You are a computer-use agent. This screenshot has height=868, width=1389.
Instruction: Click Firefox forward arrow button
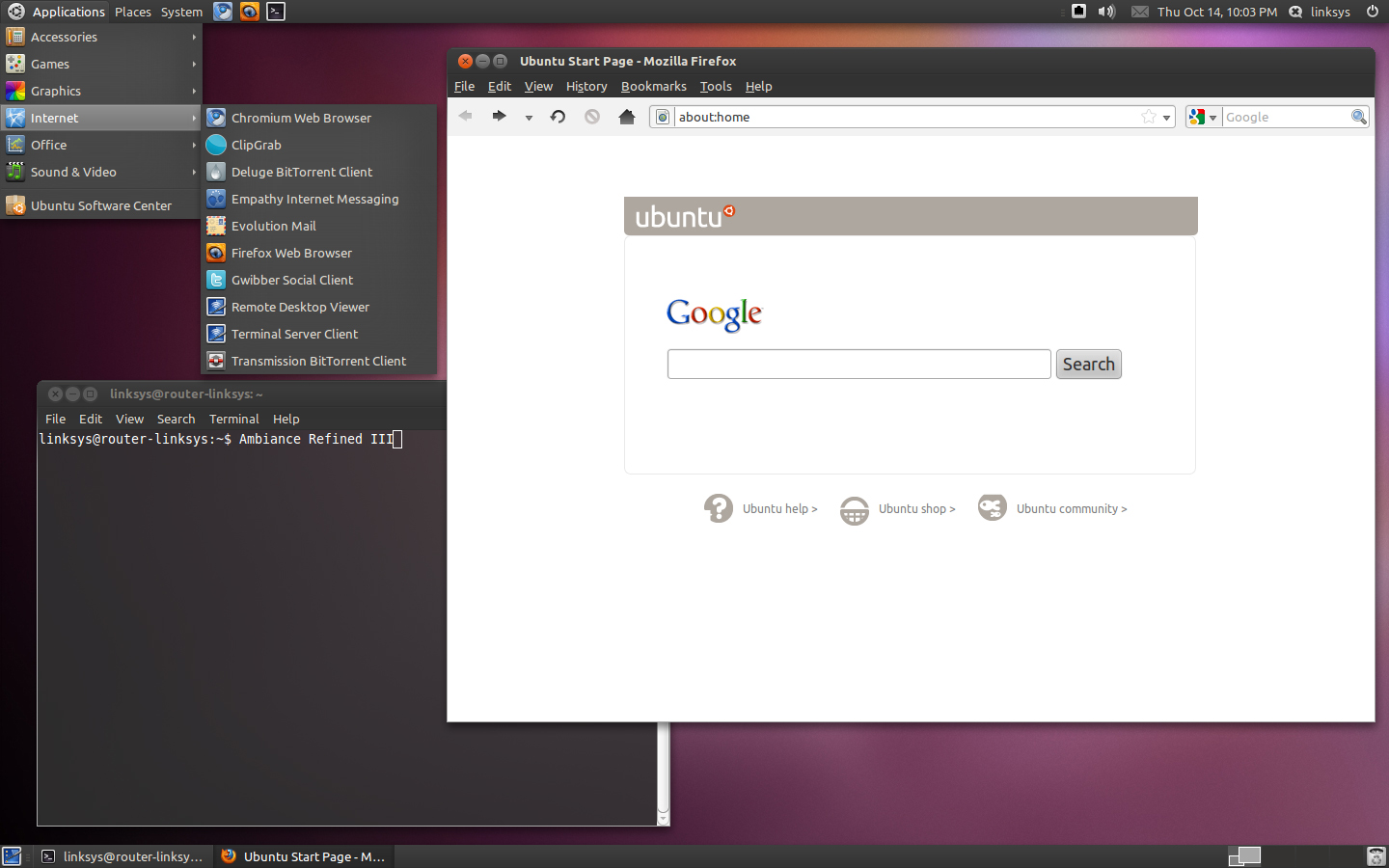[499, 117]
